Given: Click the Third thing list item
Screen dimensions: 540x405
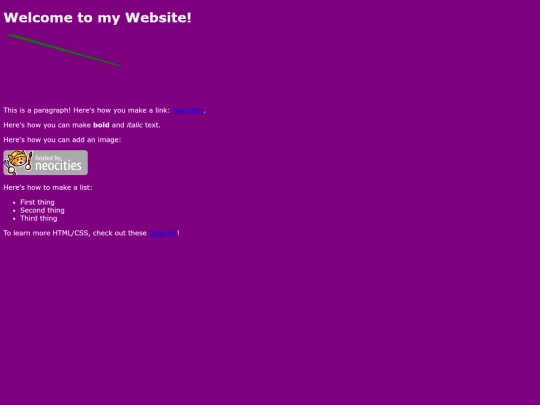Looking at the screenshot, I should coord(39,218).
